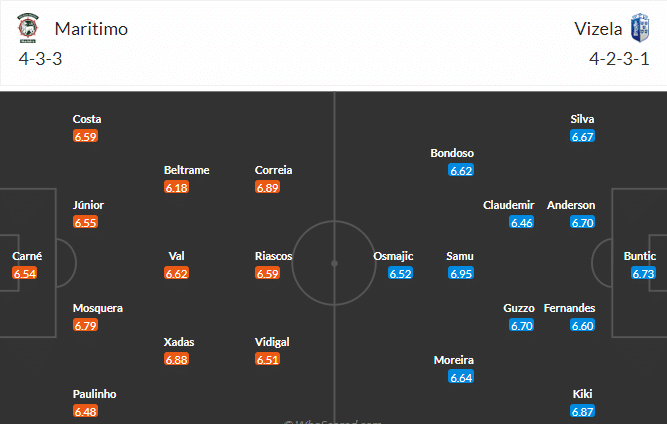Select Vizela striker Osmajic

pyautogui.click(x=393, y=256)
